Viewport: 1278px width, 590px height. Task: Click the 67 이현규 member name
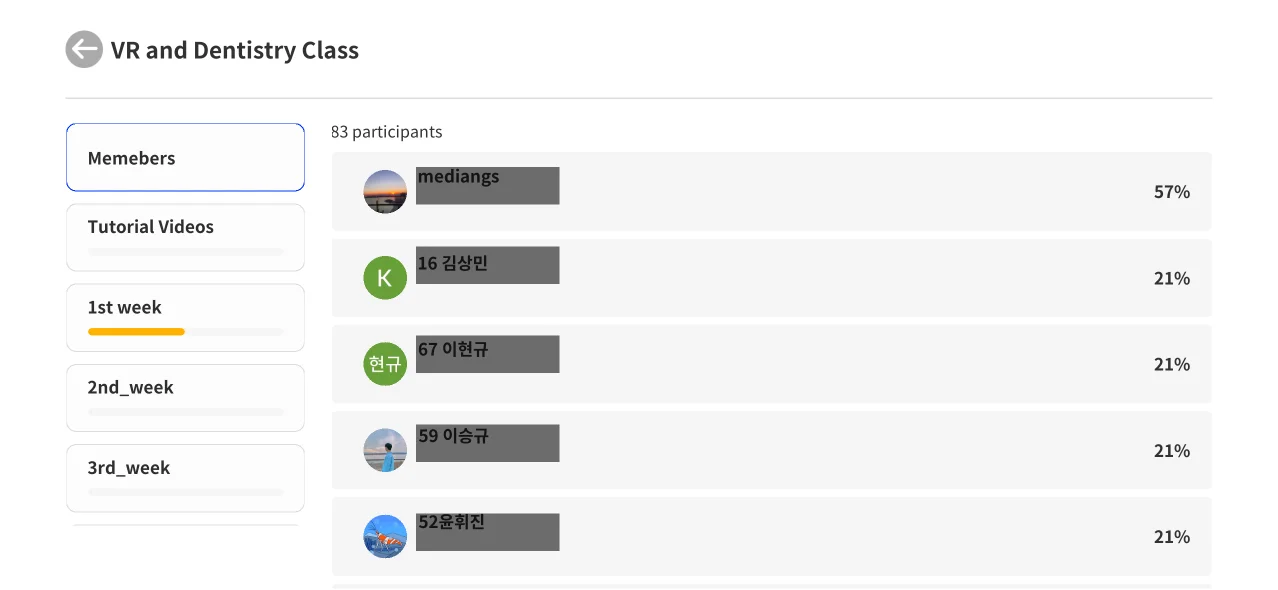pos(453,350)
